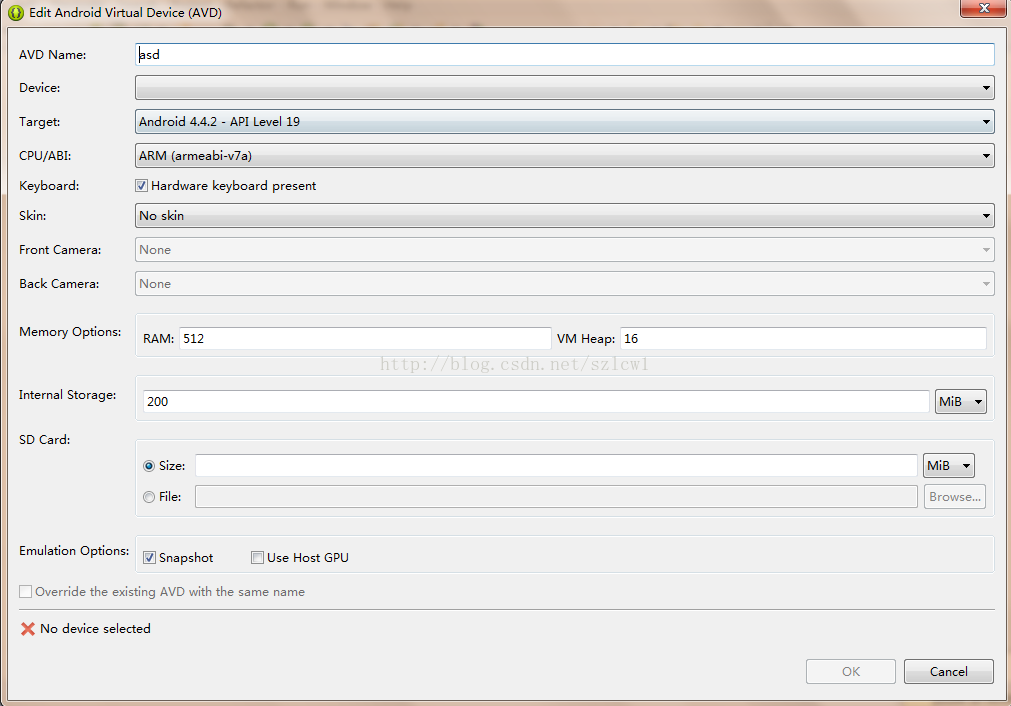This screenshot has height=706, width=1011.
Task: Toggle the Snapshot checkbox
Action: click(149, 558)
